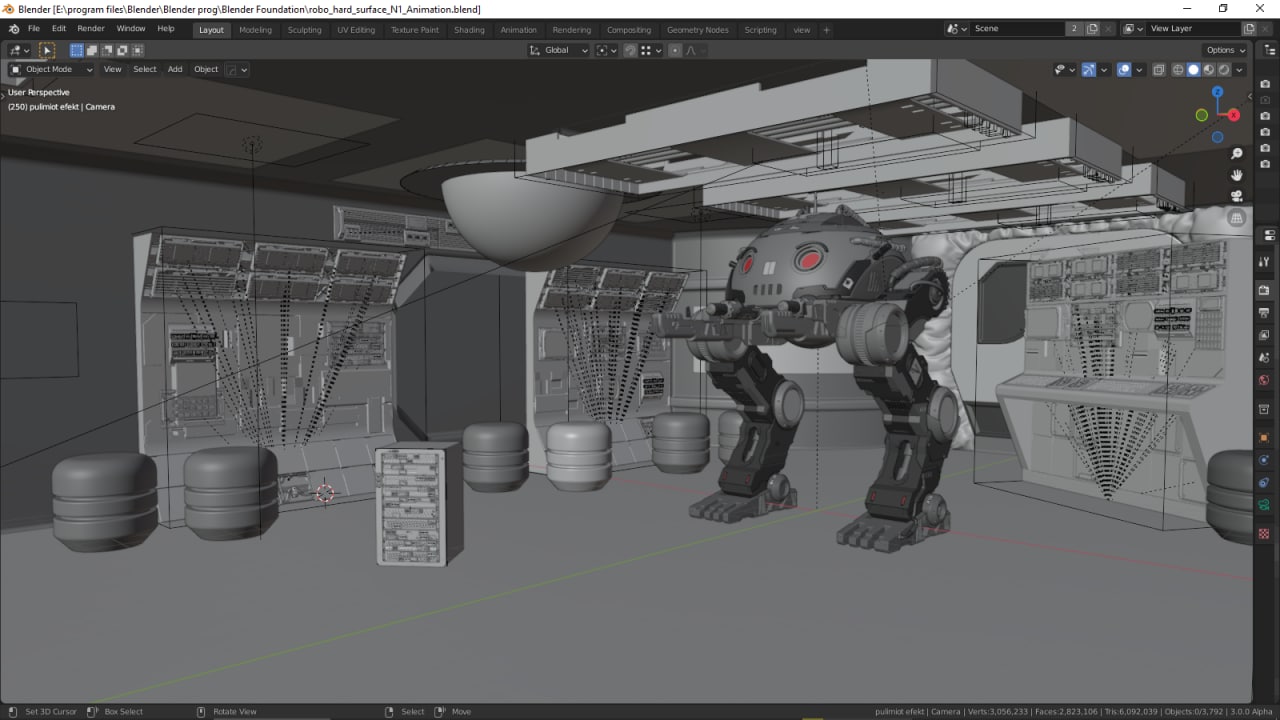
Task: Open the Scene properties tab
Action: point(1264,357)
